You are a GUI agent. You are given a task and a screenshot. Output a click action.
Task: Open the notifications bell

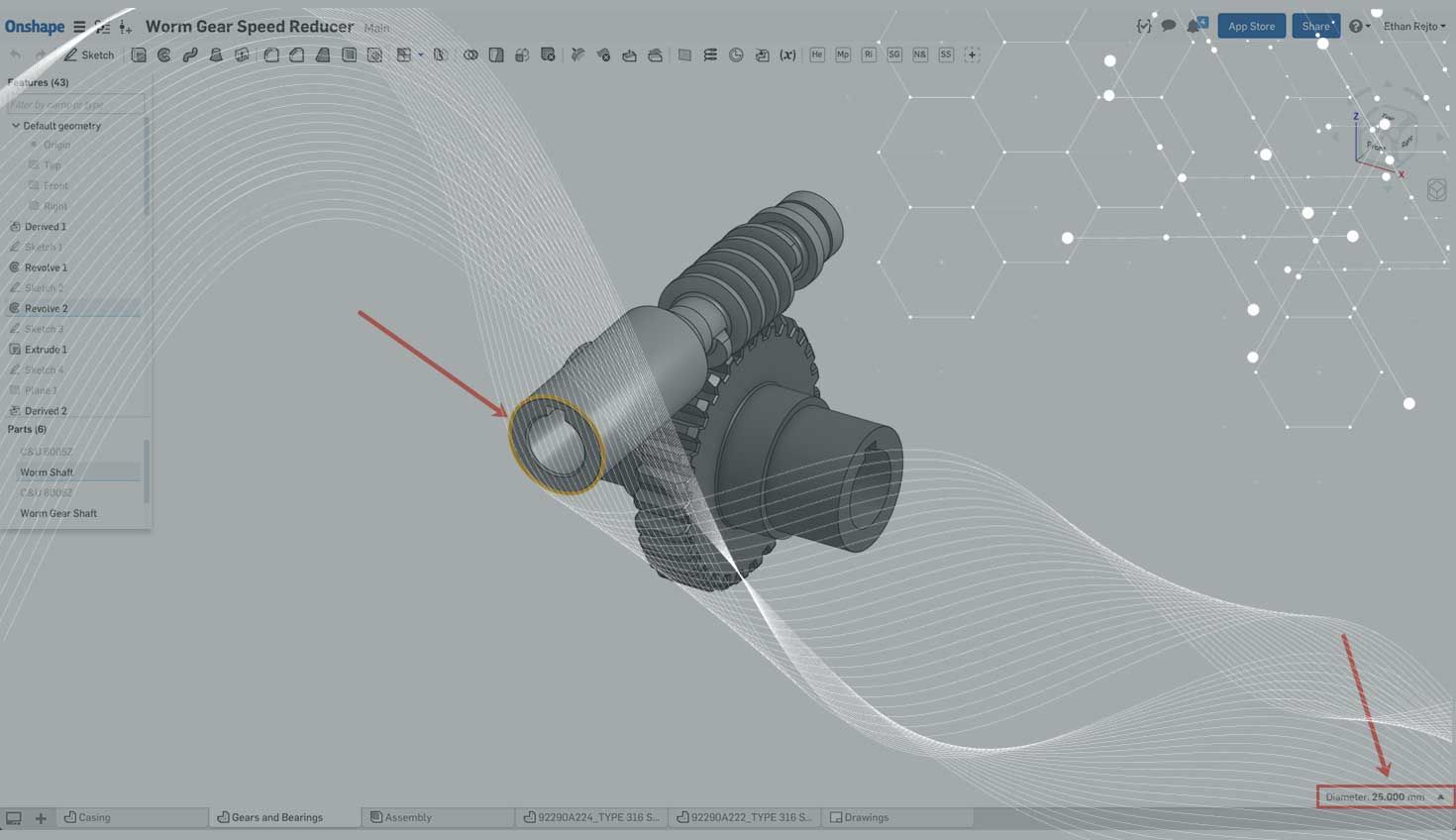point(1195,26)
